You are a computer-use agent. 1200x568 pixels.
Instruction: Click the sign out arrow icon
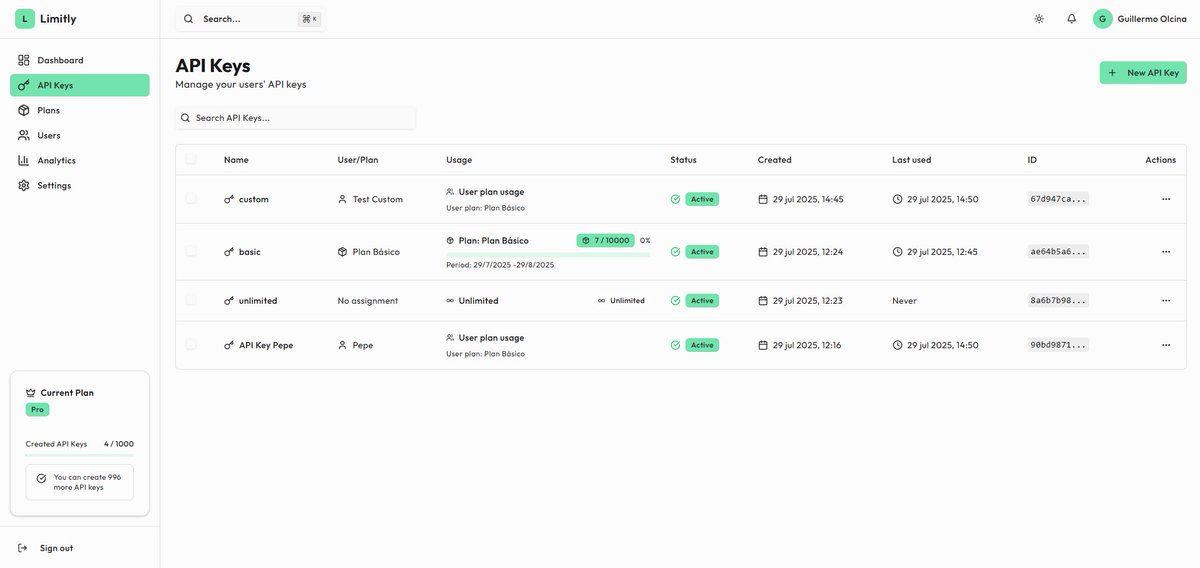click(x=23, y=548)
